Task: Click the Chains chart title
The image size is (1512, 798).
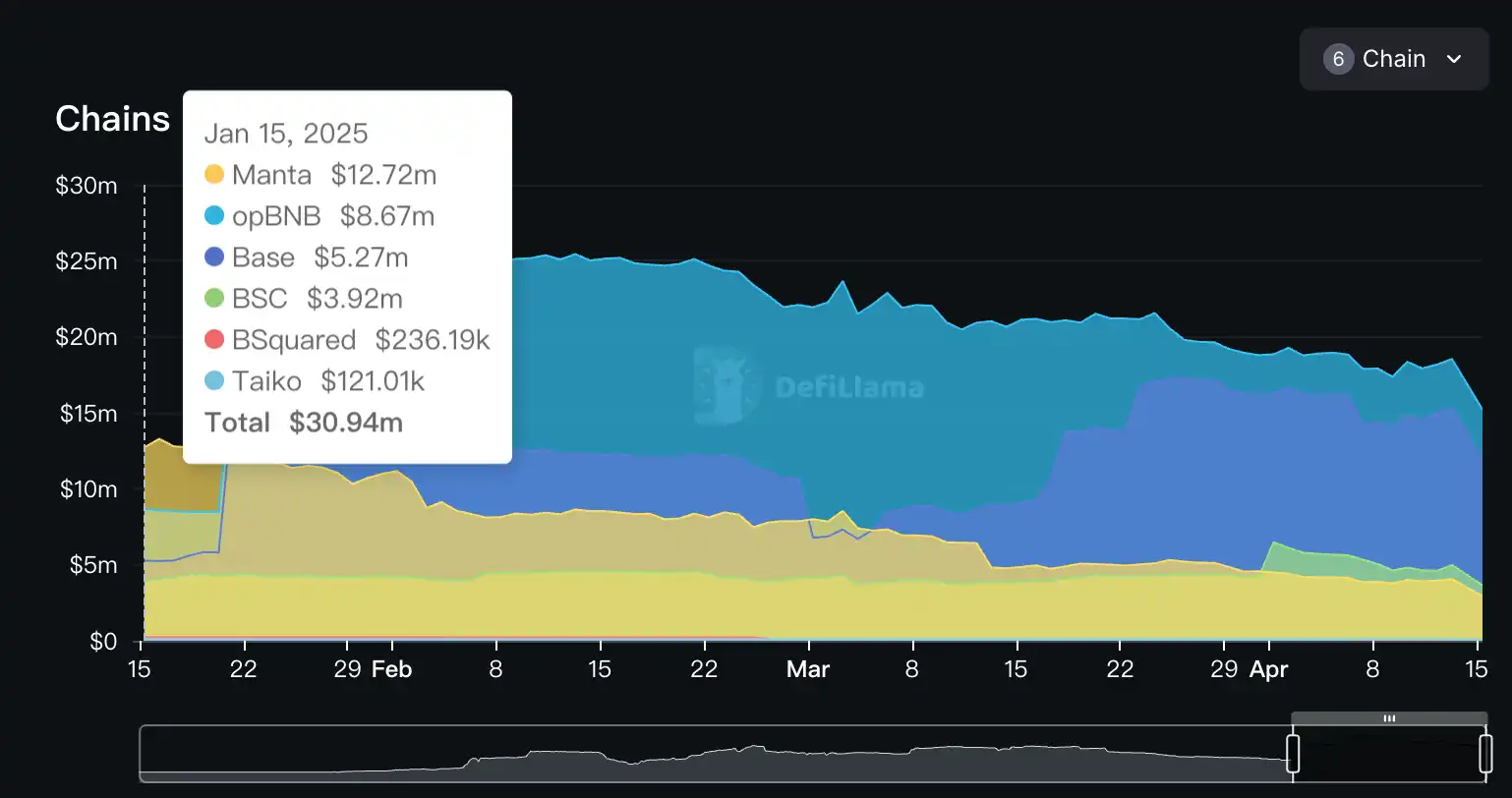Action: point(113,119)
